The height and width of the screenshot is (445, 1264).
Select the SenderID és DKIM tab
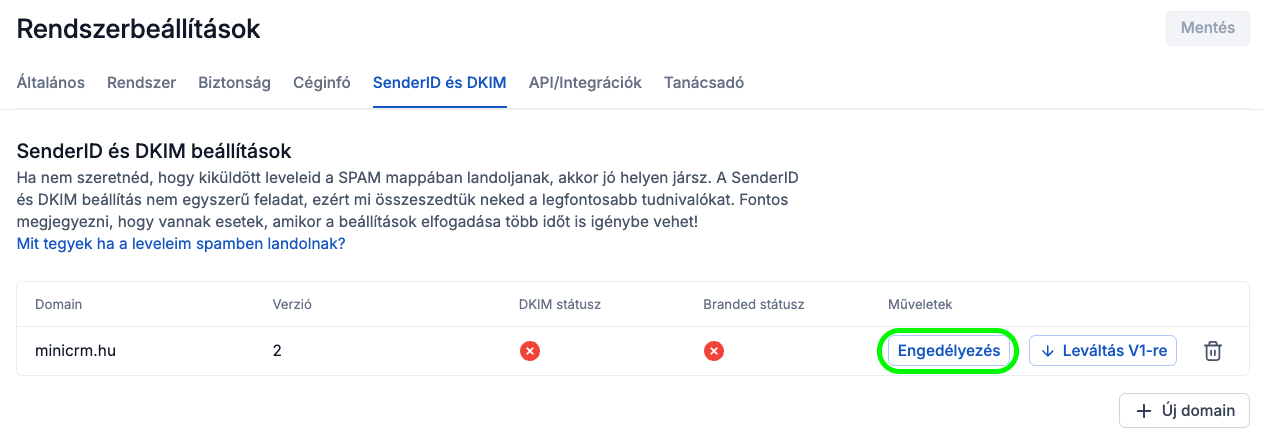click(x=439, y=83)
